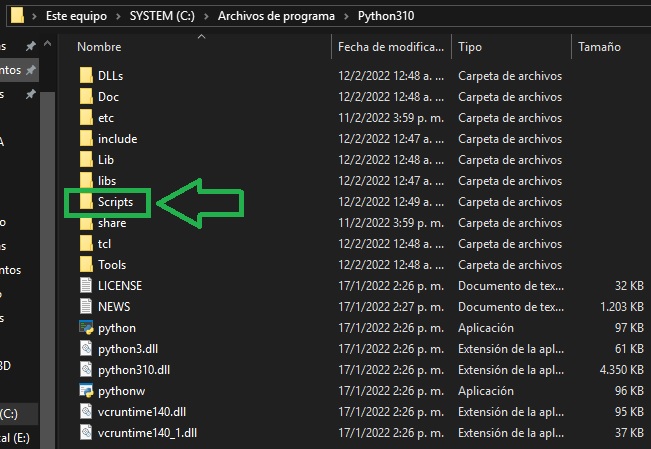This screenshot has height=449, width=651.
Task: Select the Scripts folder icon
Action: tap(86, 202)
